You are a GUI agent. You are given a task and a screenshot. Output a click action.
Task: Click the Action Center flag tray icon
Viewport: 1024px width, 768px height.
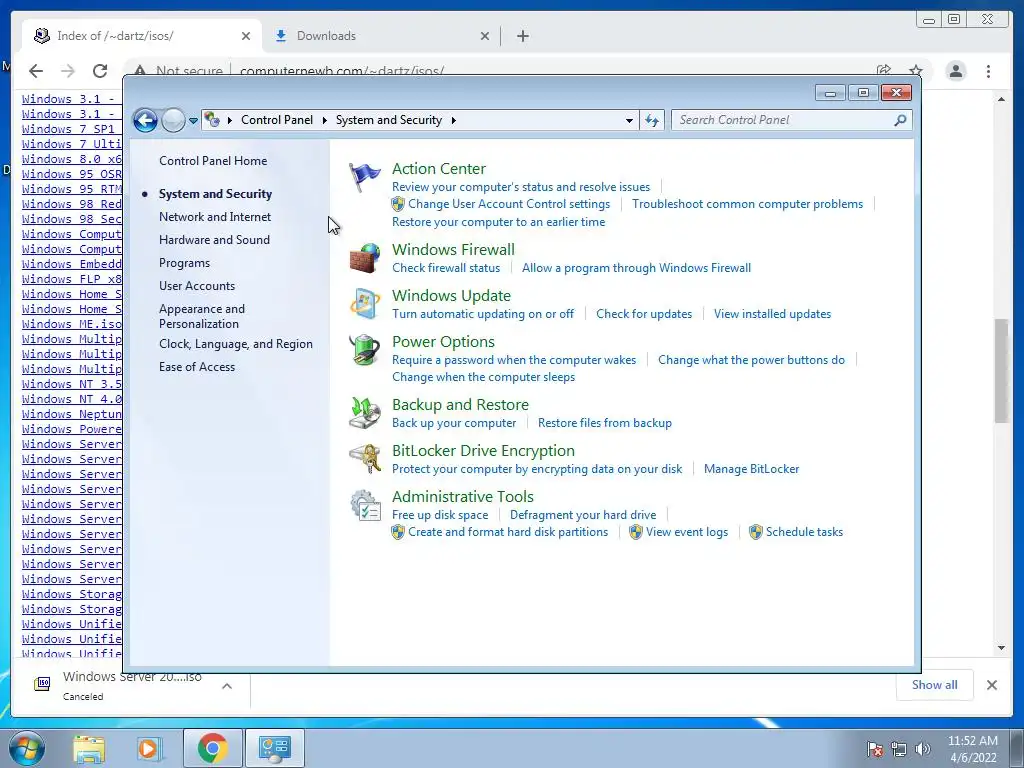pyautogui.click(x=875, y=749)
